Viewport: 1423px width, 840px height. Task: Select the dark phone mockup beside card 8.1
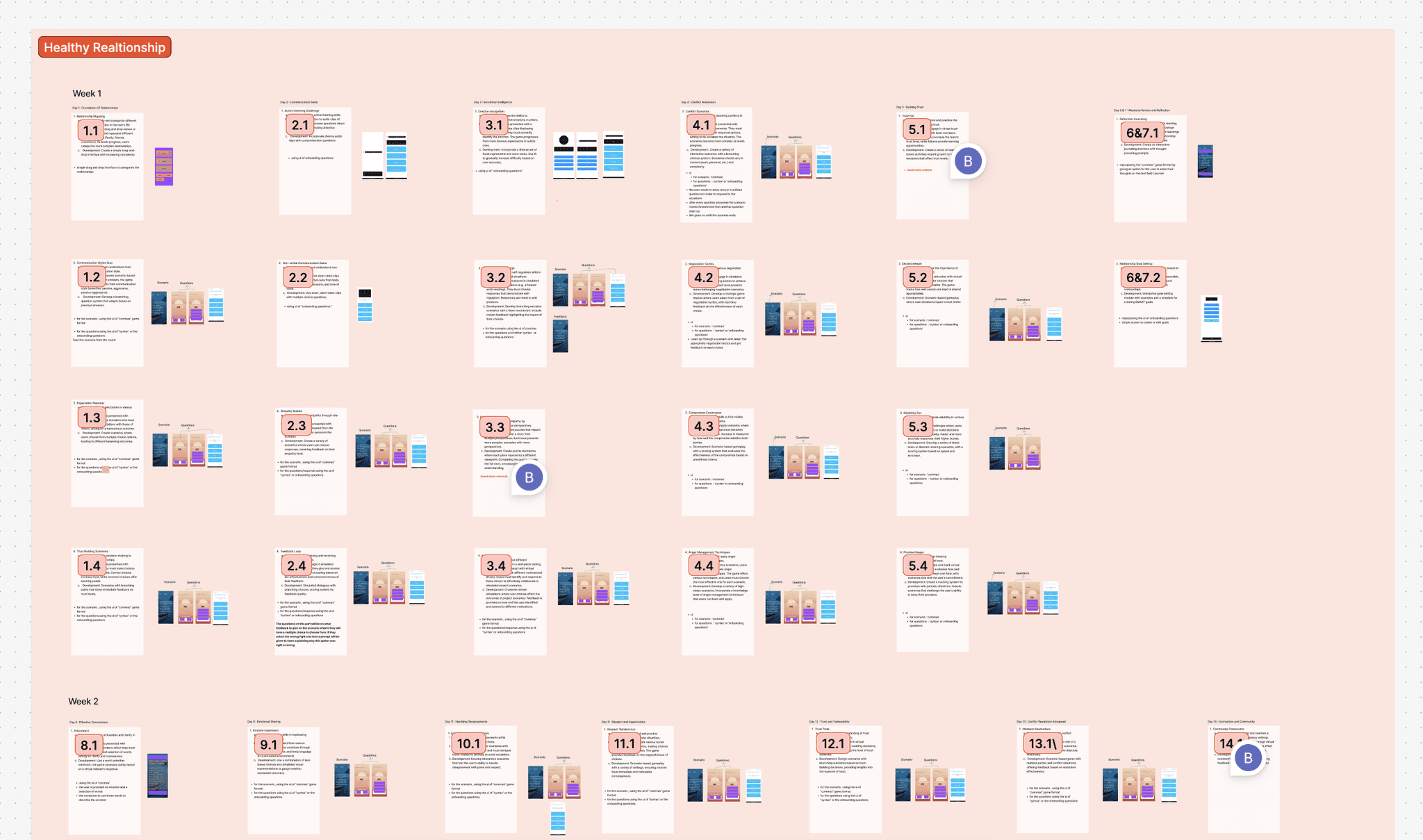pyautogui.click(x=158, y=775)
